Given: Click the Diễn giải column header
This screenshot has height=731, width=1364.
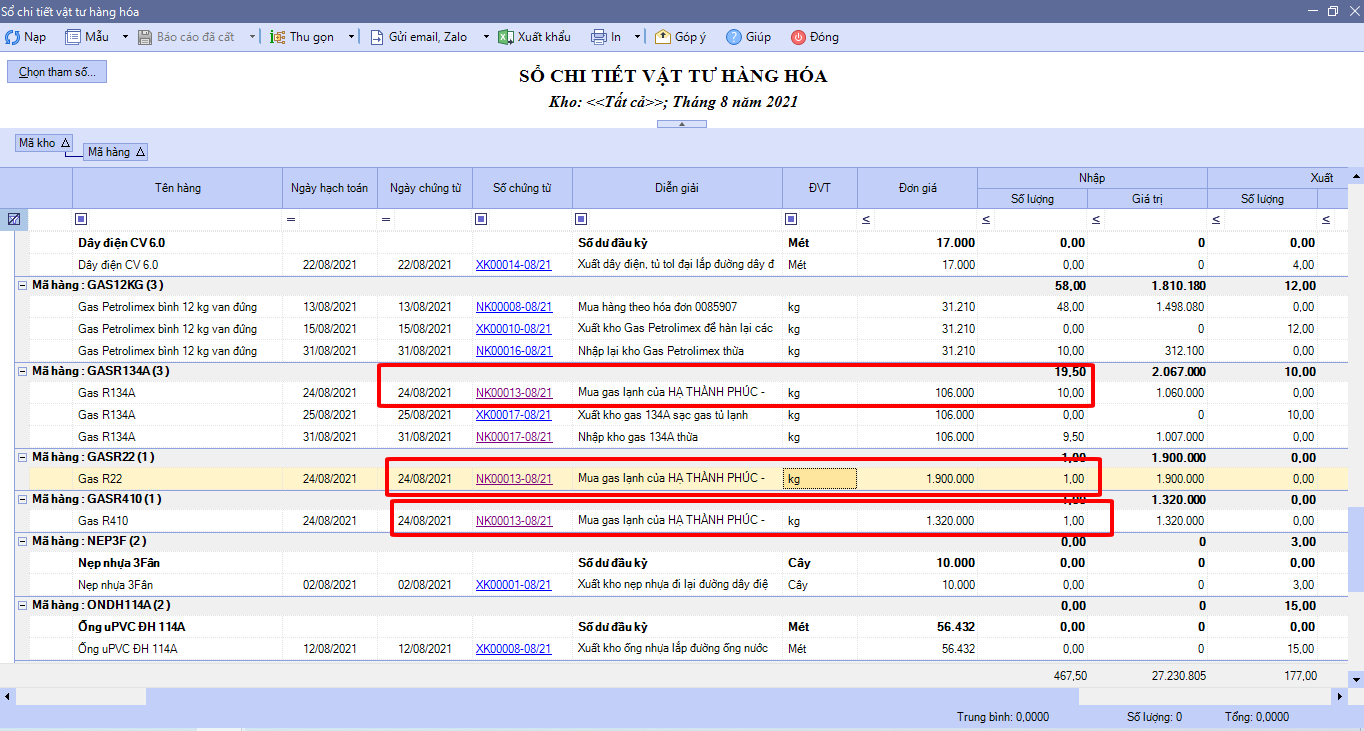Looking at the screenshot, I should click(x=677, y=188).
